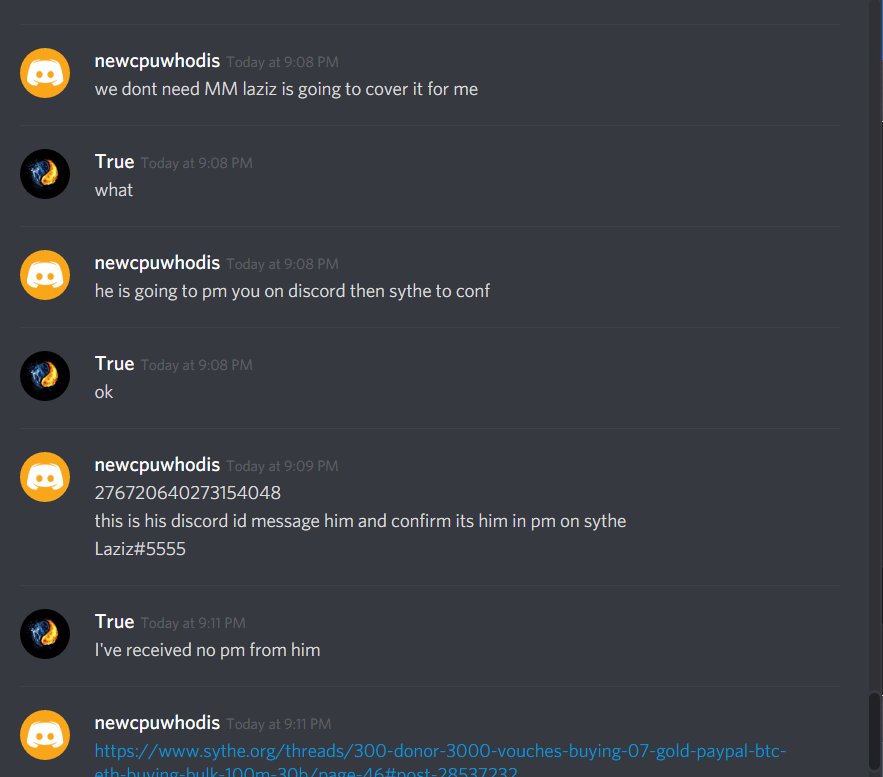Click newcpuwhodis avatar on first message
The width and height of the screenshot is (883, 777).
tap(45, 73)
